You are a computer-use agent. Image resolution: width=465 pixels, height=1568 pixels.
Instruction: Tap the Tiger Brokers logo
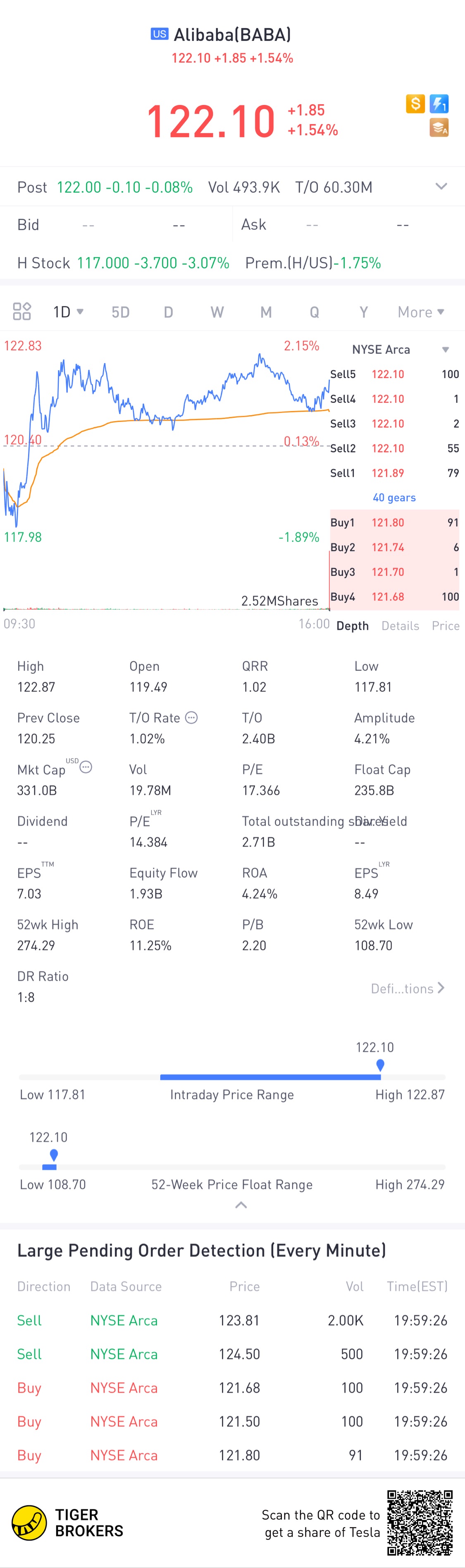(x=67, y=1523)
